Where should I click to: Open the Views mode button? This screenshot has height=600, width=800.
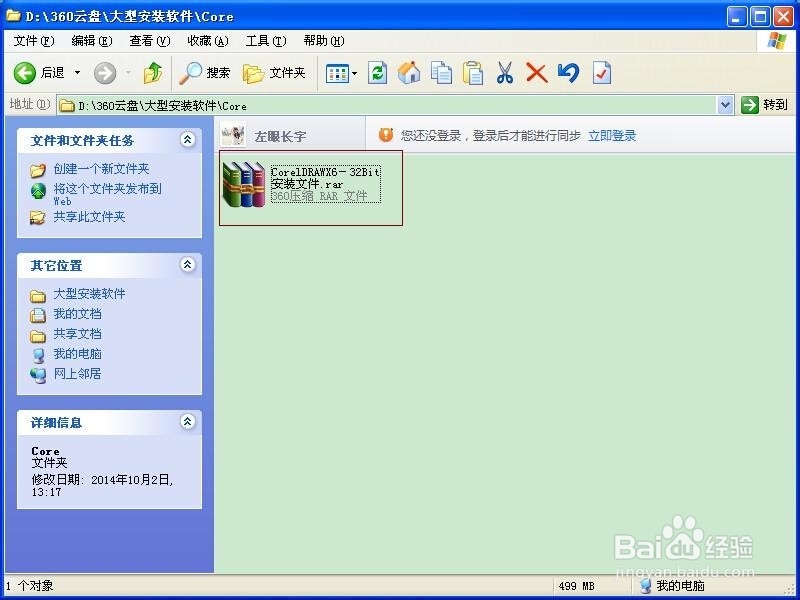click(x=337, y=73)
